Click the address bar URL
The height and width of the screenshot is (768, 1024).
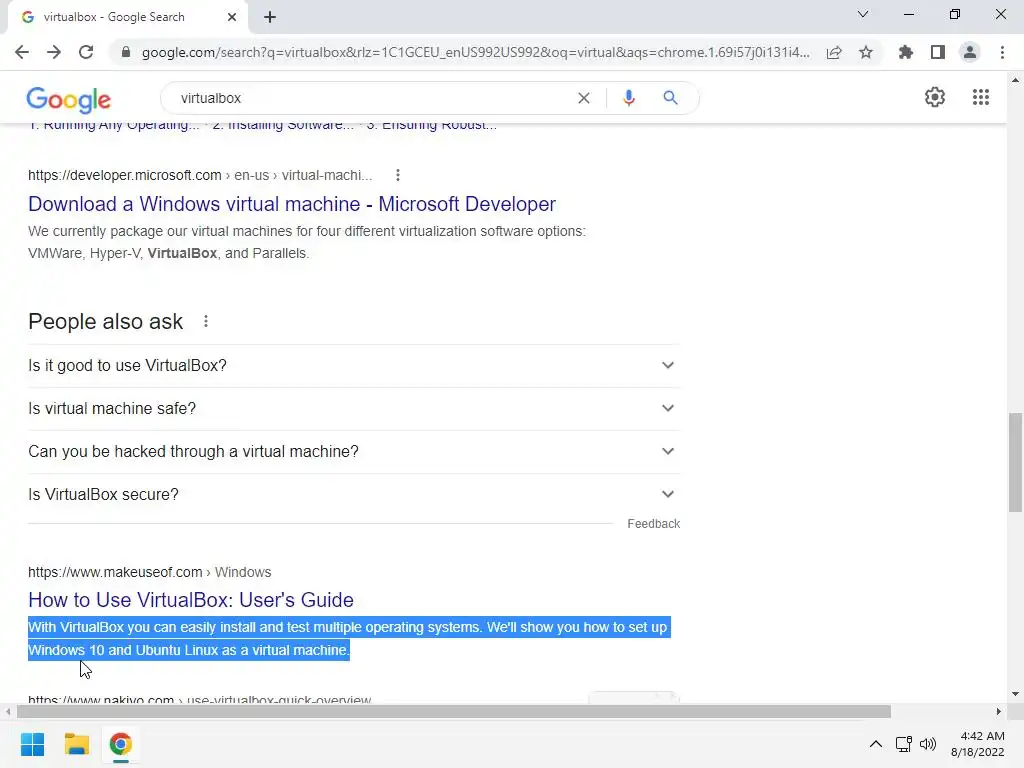coord(475,52)
